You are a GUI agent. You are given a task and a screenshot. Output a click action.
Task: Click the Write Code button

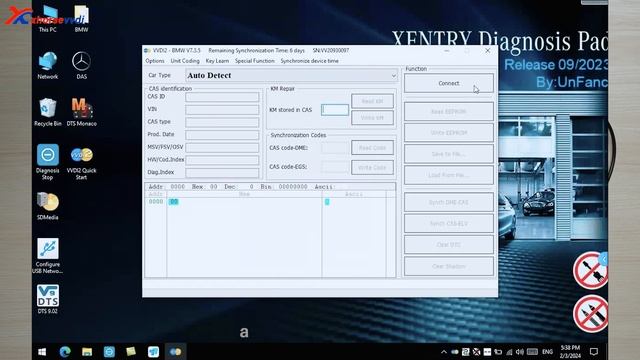tap(372, 167)
